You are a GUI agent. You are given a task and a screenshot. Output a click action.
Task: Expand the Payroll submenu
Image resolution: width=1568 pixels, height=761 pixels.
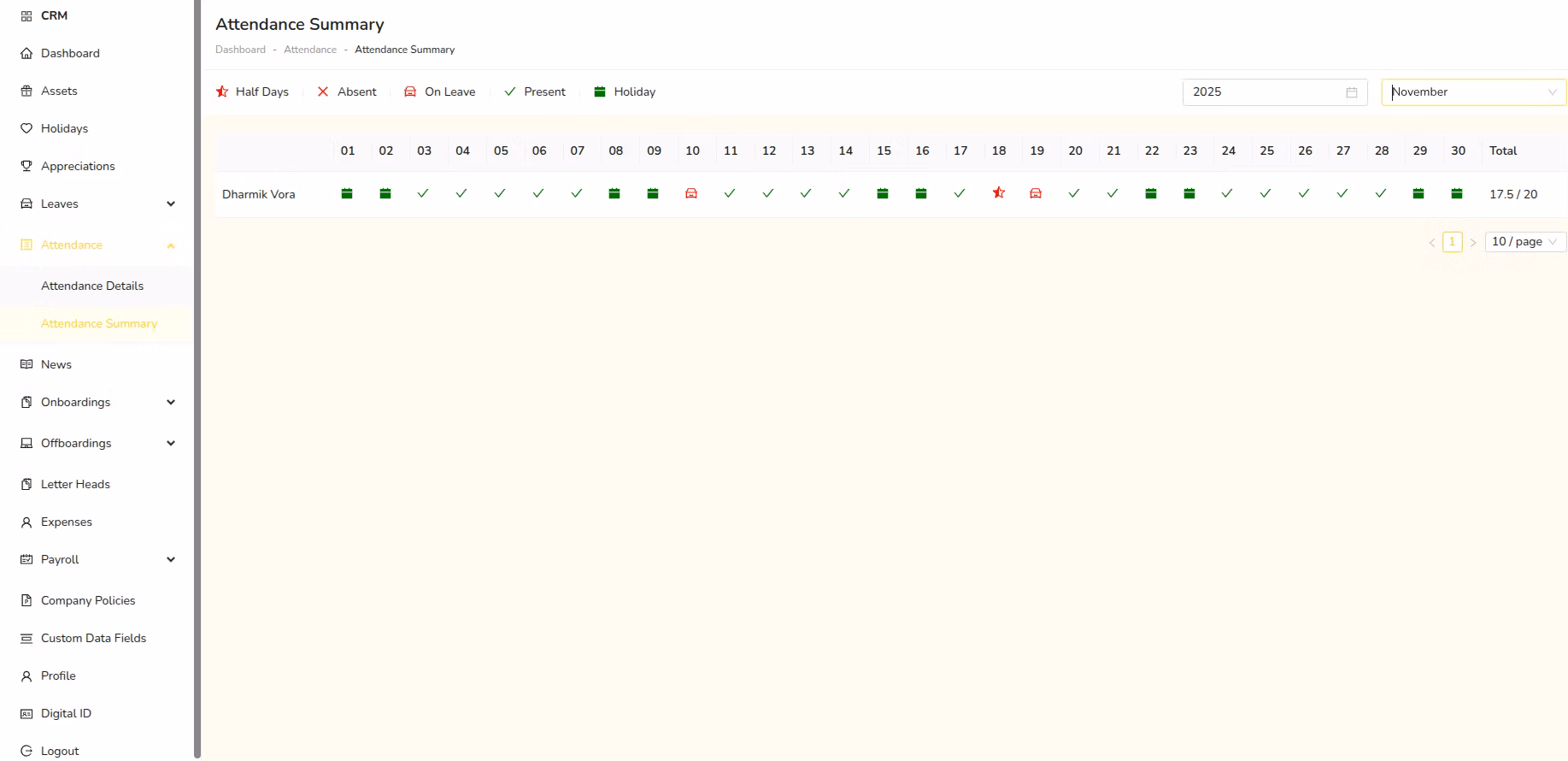(x=171, y=559)
